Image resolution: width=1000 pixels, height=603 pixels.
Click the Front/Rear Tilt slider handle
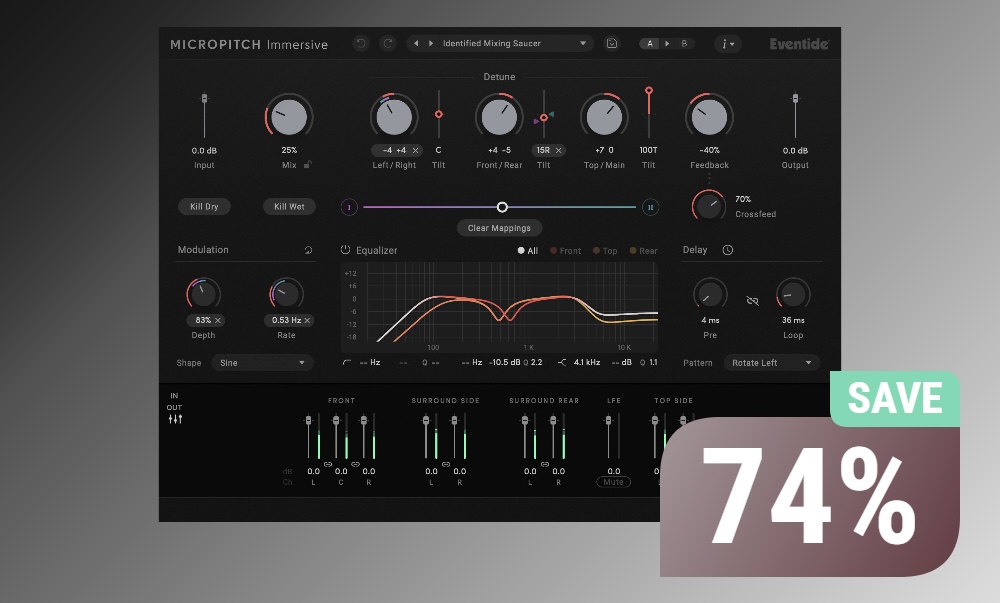543,117
